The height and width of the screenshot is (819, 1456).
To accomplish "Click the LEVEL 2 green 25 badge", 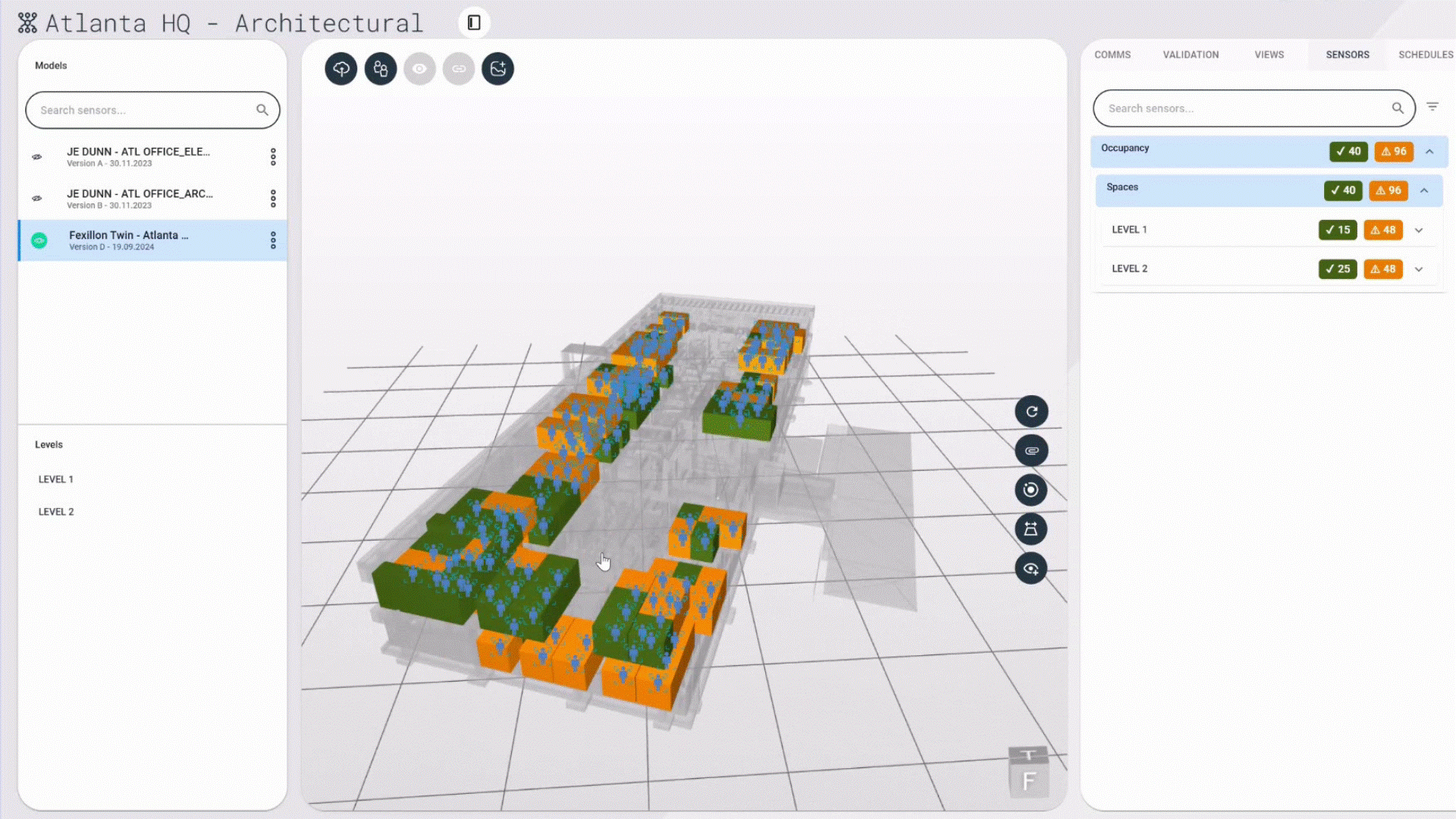I will 1338,269.
